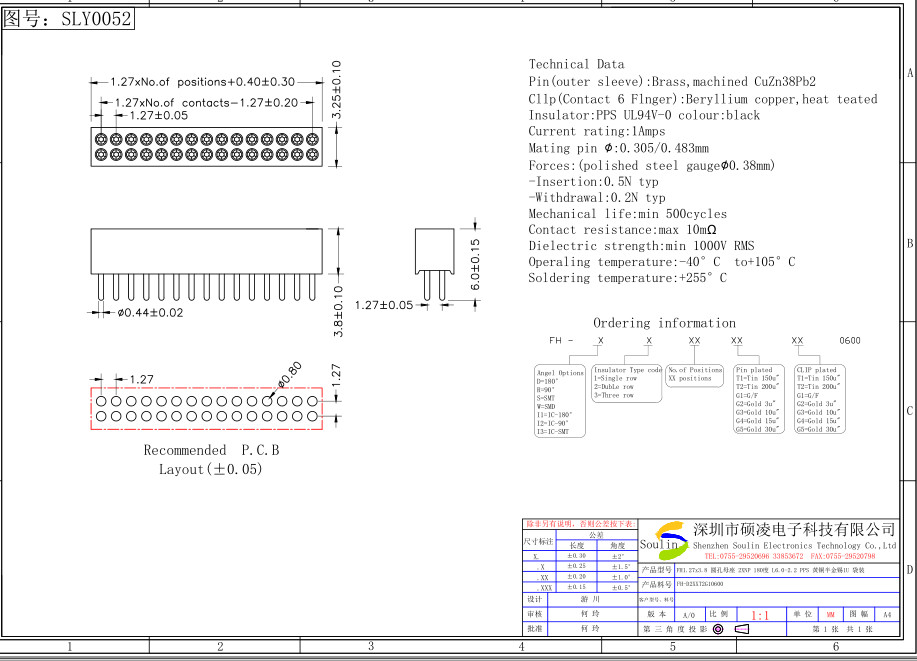Click the vertical '3.25±0.10' dimension
This screenshot has width=917, height=661.
337,89
